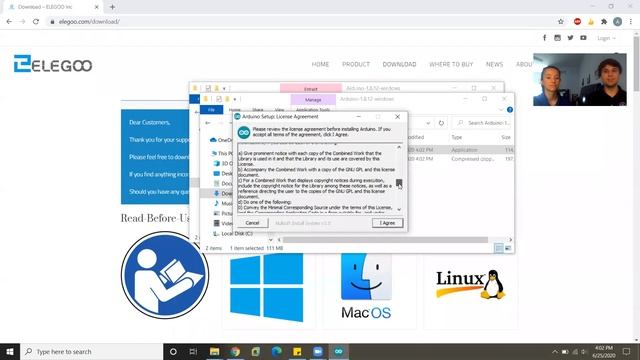Open Chrome extensions puzzle icon
Viewport: 640px width, 360px height.
[x=604, y=22]
